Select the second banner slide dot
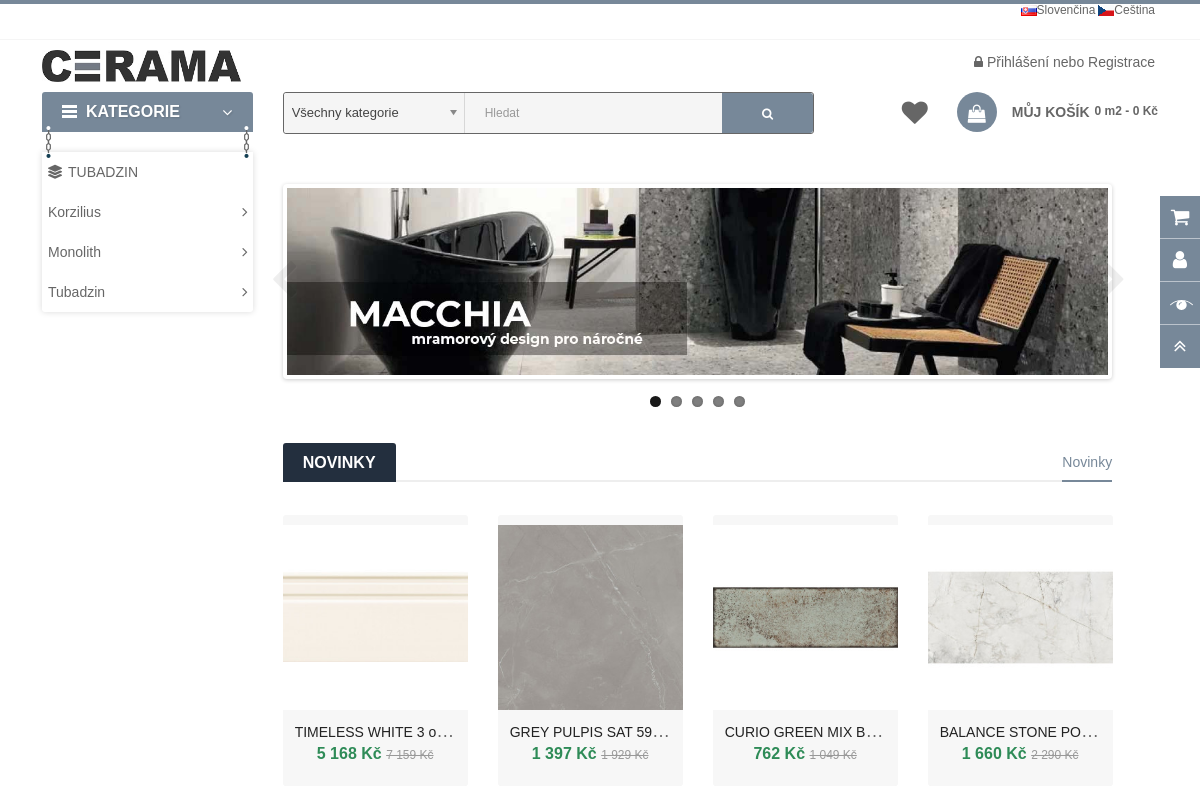Image resolution: width=1200 pixels, height=800 pixels. coord(676,401)
